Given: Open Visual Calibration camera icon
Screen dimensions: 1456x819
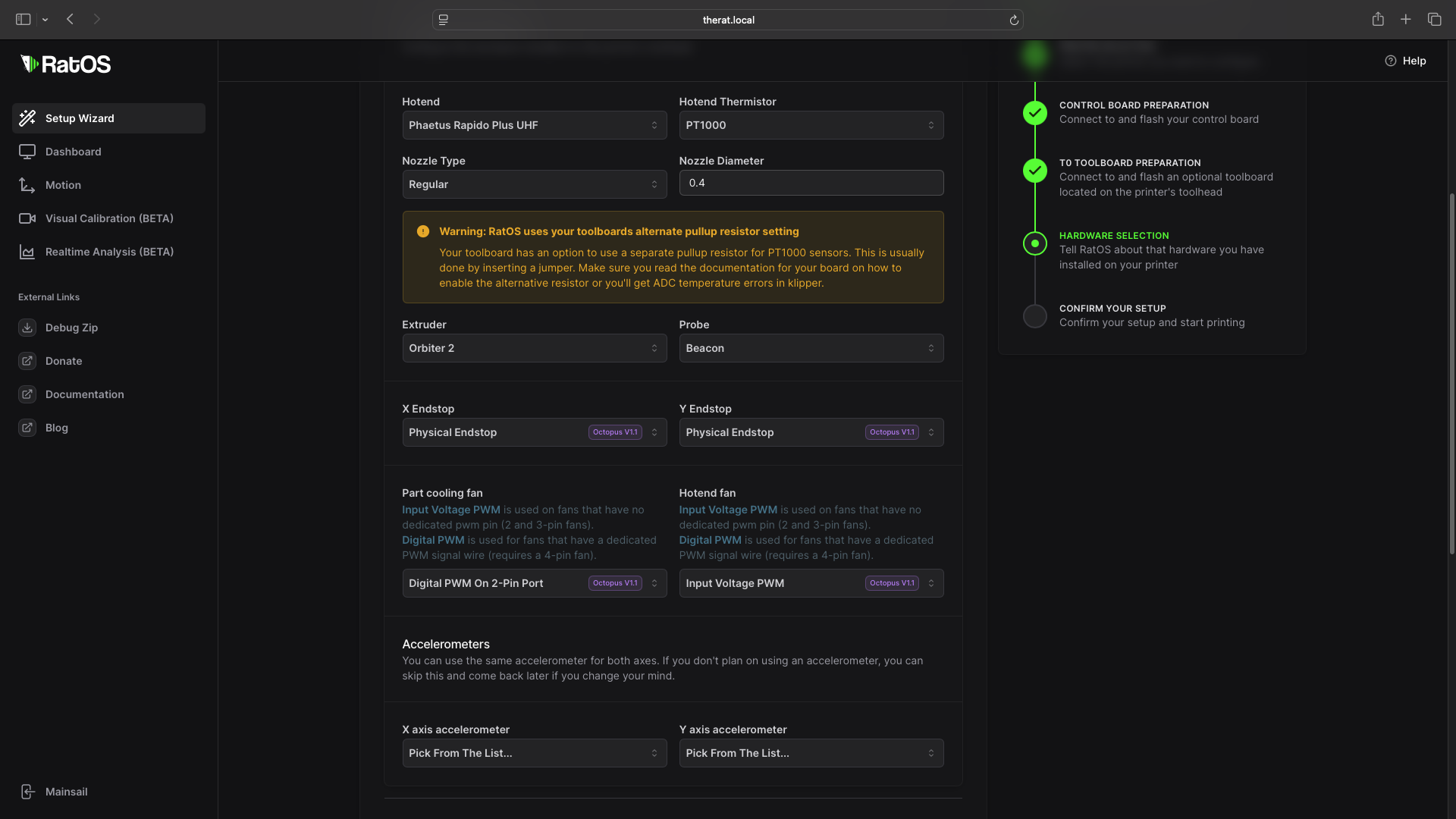Looking at the screenshot, I should [27, 218].
